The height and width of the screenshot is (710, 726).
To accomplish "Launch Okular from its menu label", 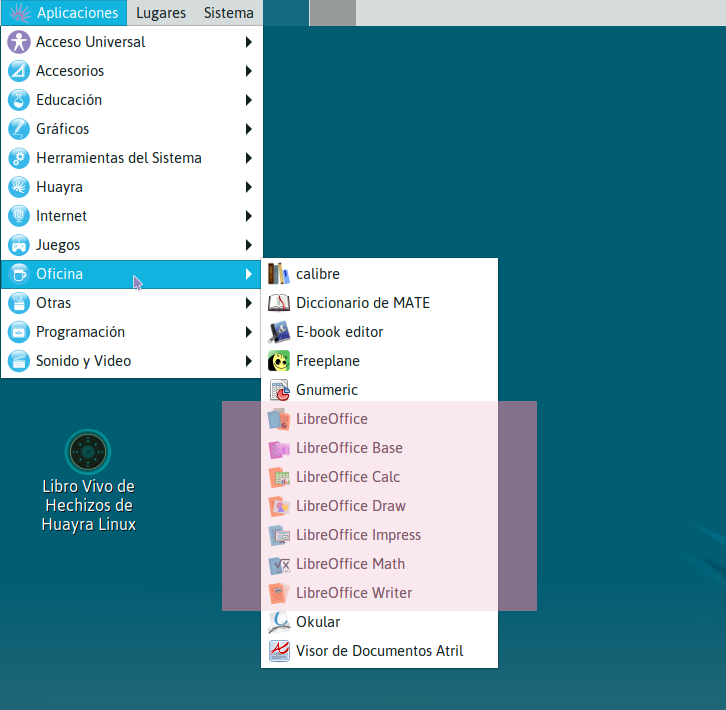I will (318, 622).
